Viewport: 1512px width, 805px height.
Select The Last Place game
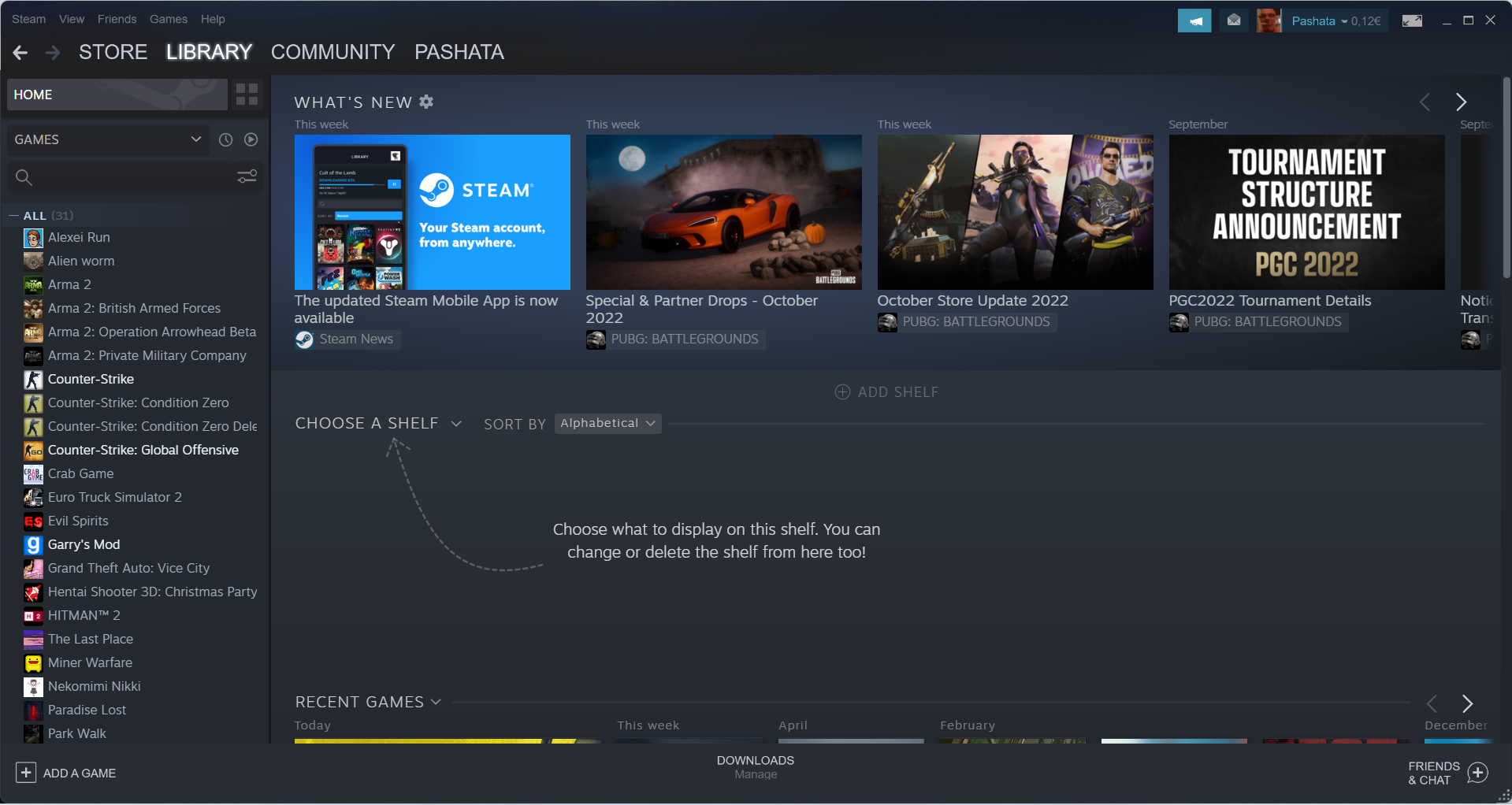(x=91, y=639)
